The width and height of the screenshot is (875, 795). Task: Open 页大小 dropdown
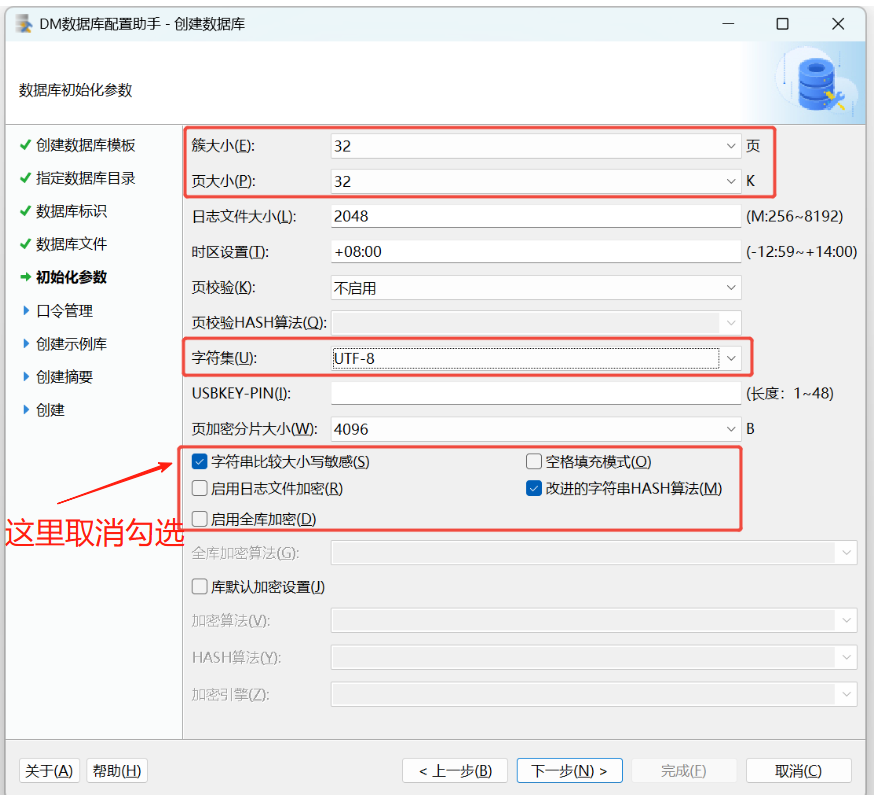(x=536, y=181)
